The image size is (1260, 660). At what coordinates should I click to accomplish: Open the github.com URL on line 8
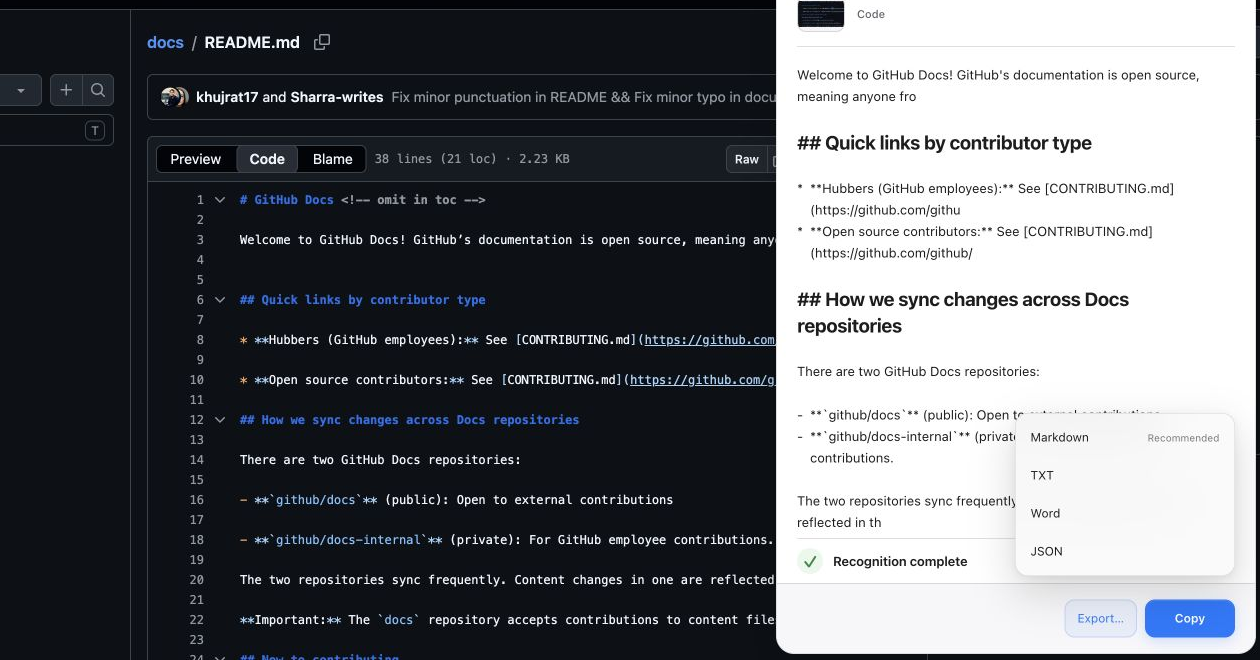click(x=710, y=340)
